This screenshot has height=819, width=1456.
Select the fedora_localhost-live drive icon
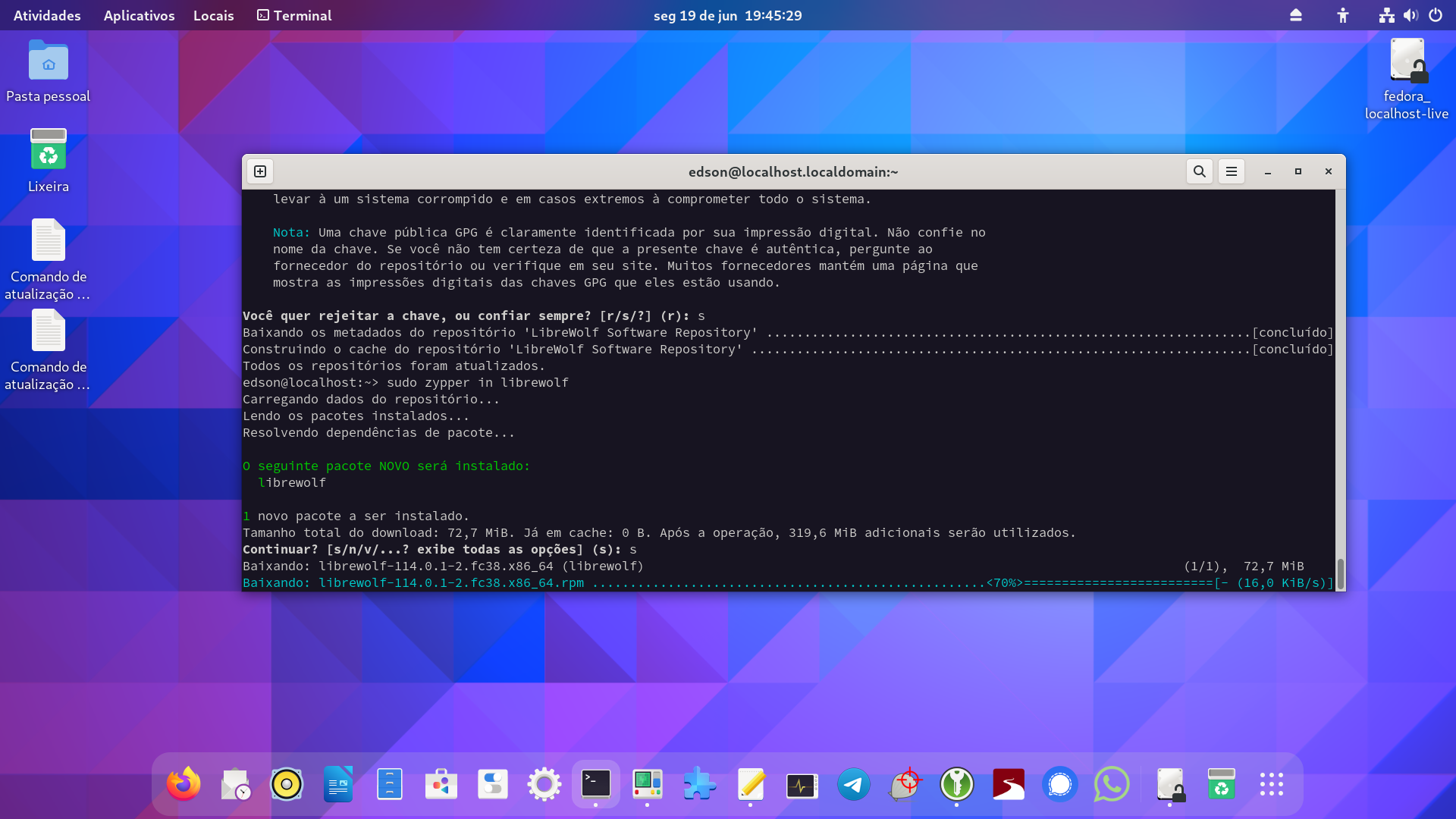(1407, 80)
